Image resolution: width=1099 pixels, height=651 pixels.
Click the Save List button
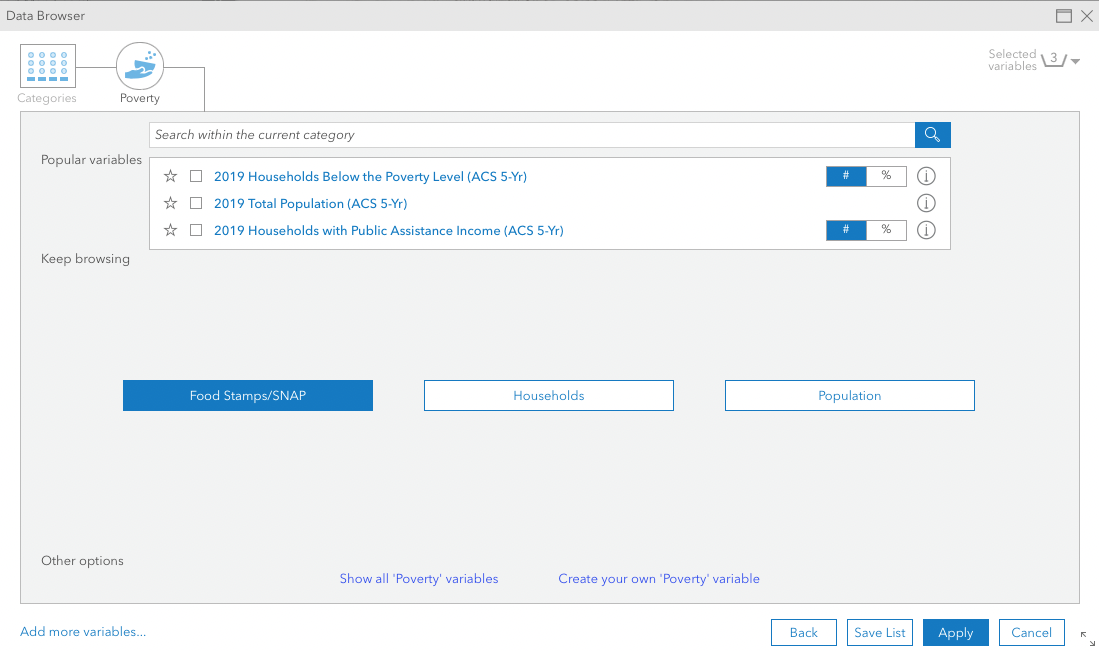click(880, 632)
